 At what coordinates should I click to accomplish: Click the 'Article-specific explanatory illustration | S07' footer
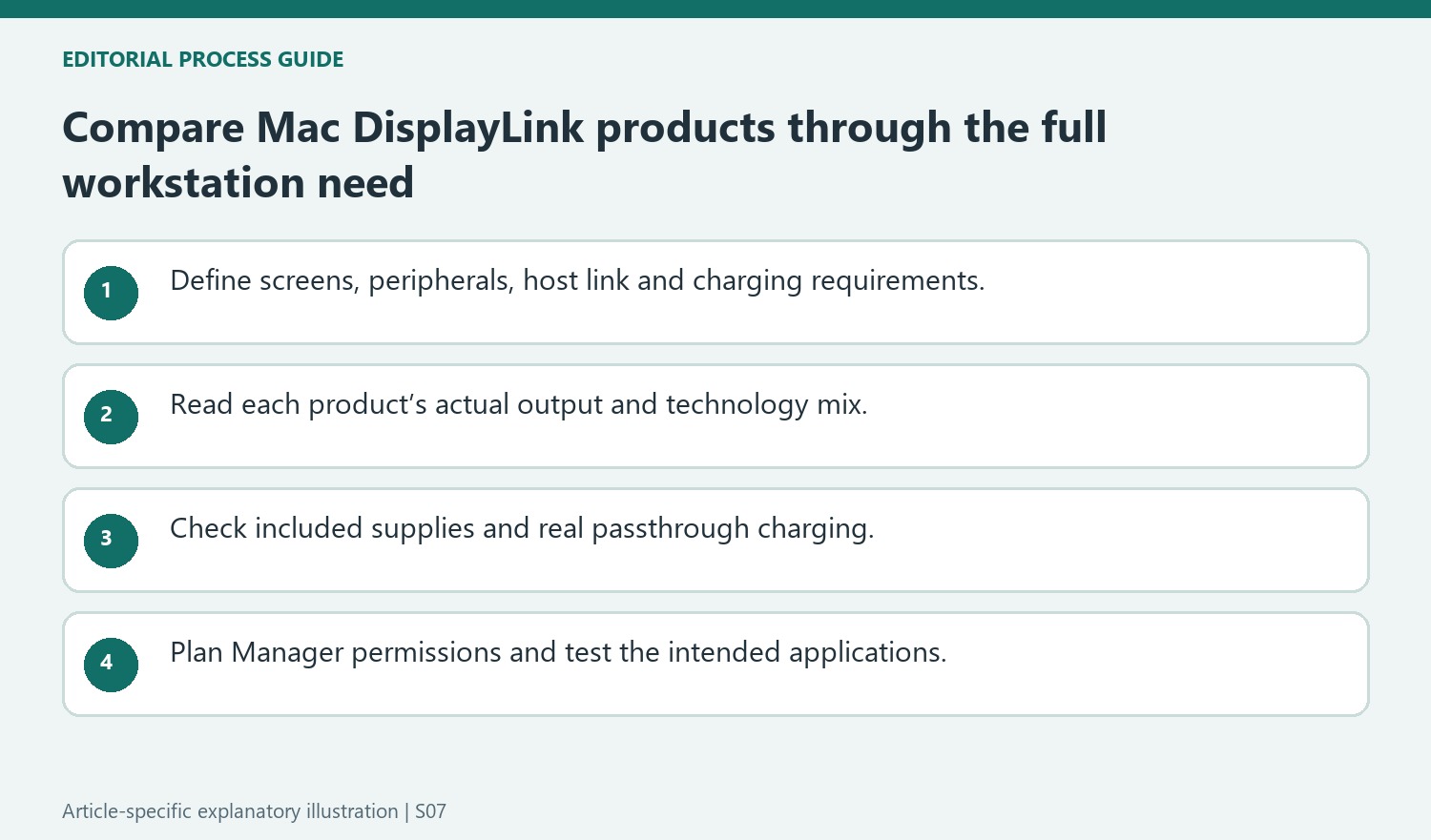[254, 811]
